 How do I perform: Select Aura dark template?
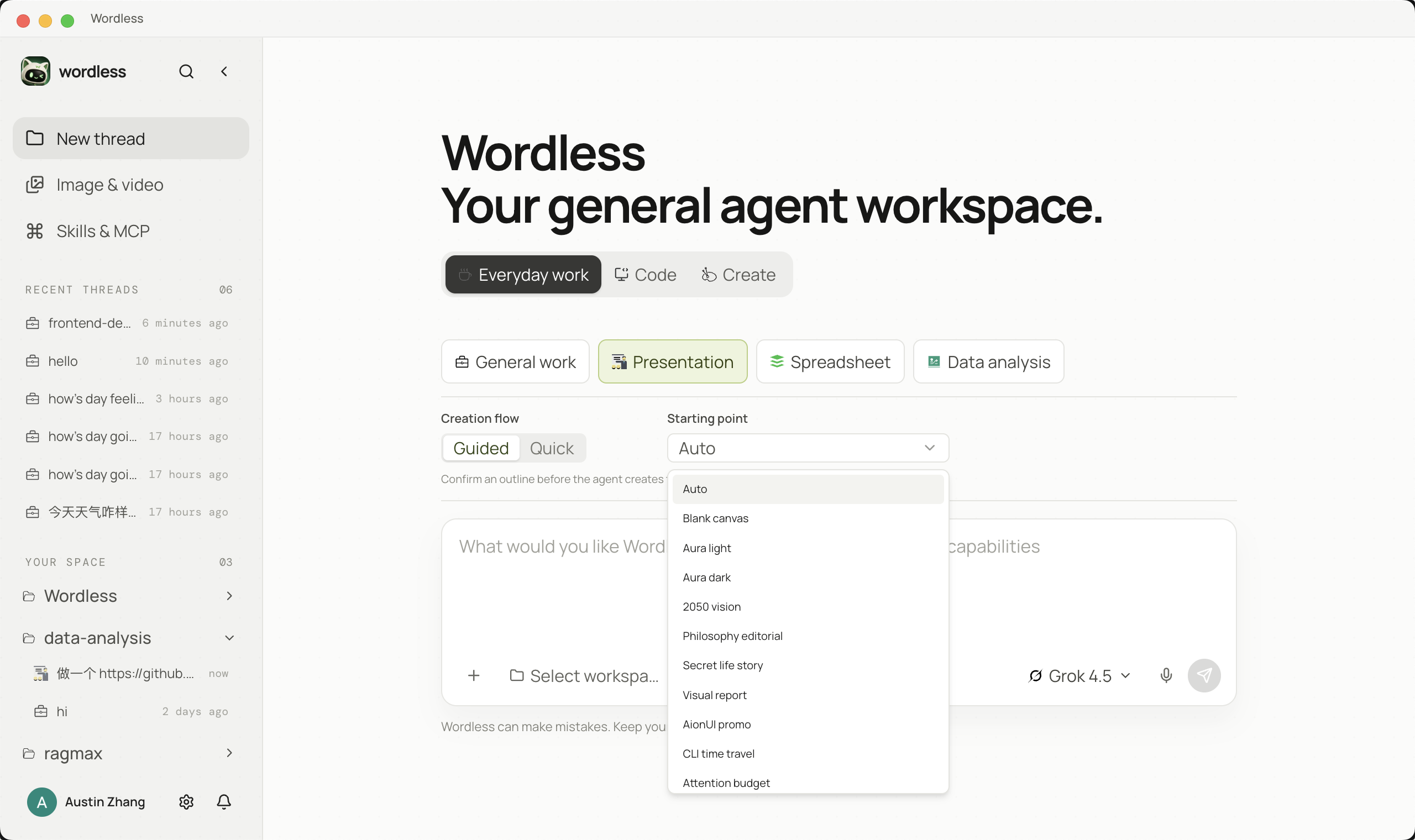pos(808,577)
